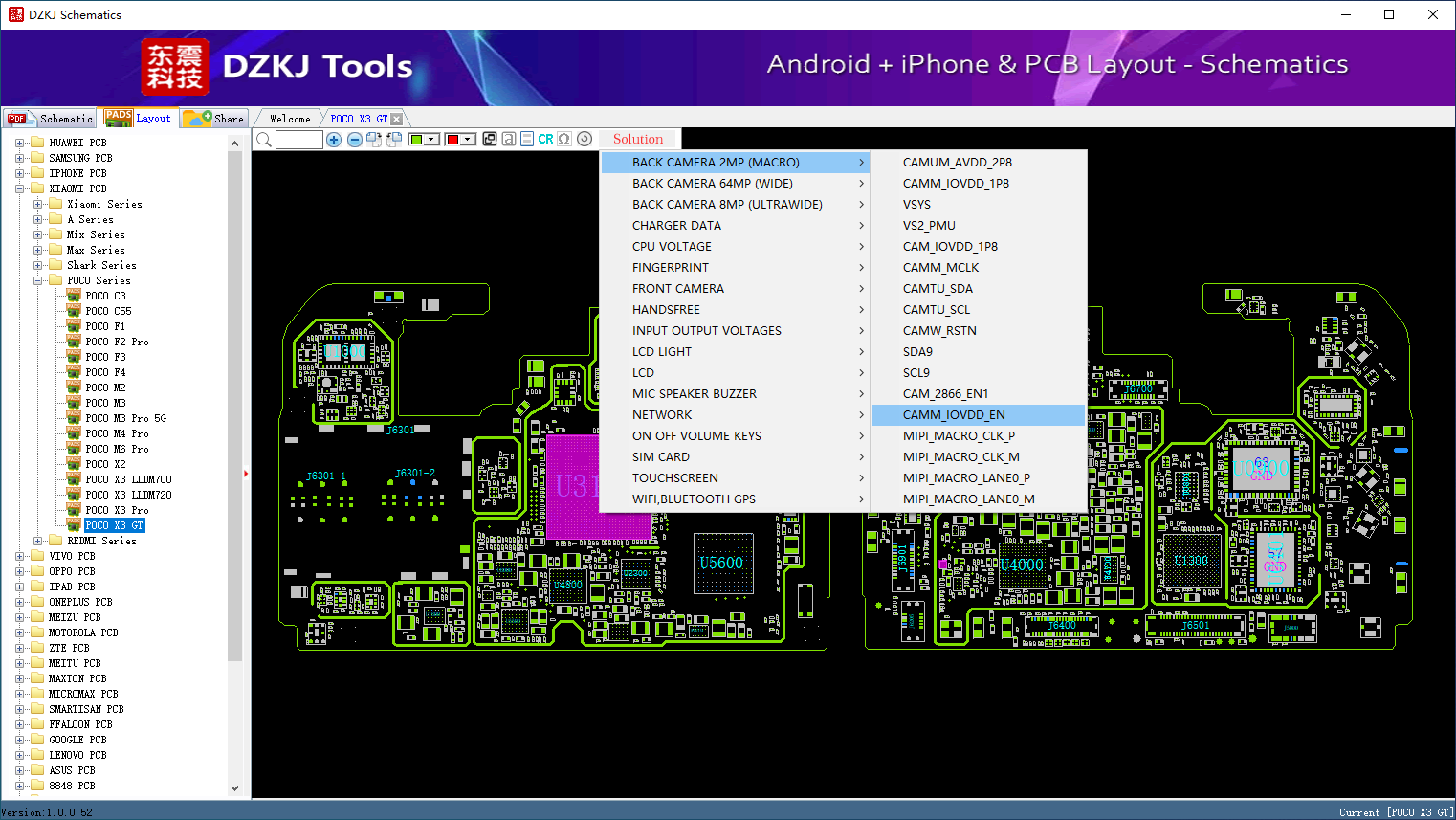The width and height of the screenshot is (1456, 820).
Task: Click the PADS icon beside POCO F1
Action: point(74,326)
